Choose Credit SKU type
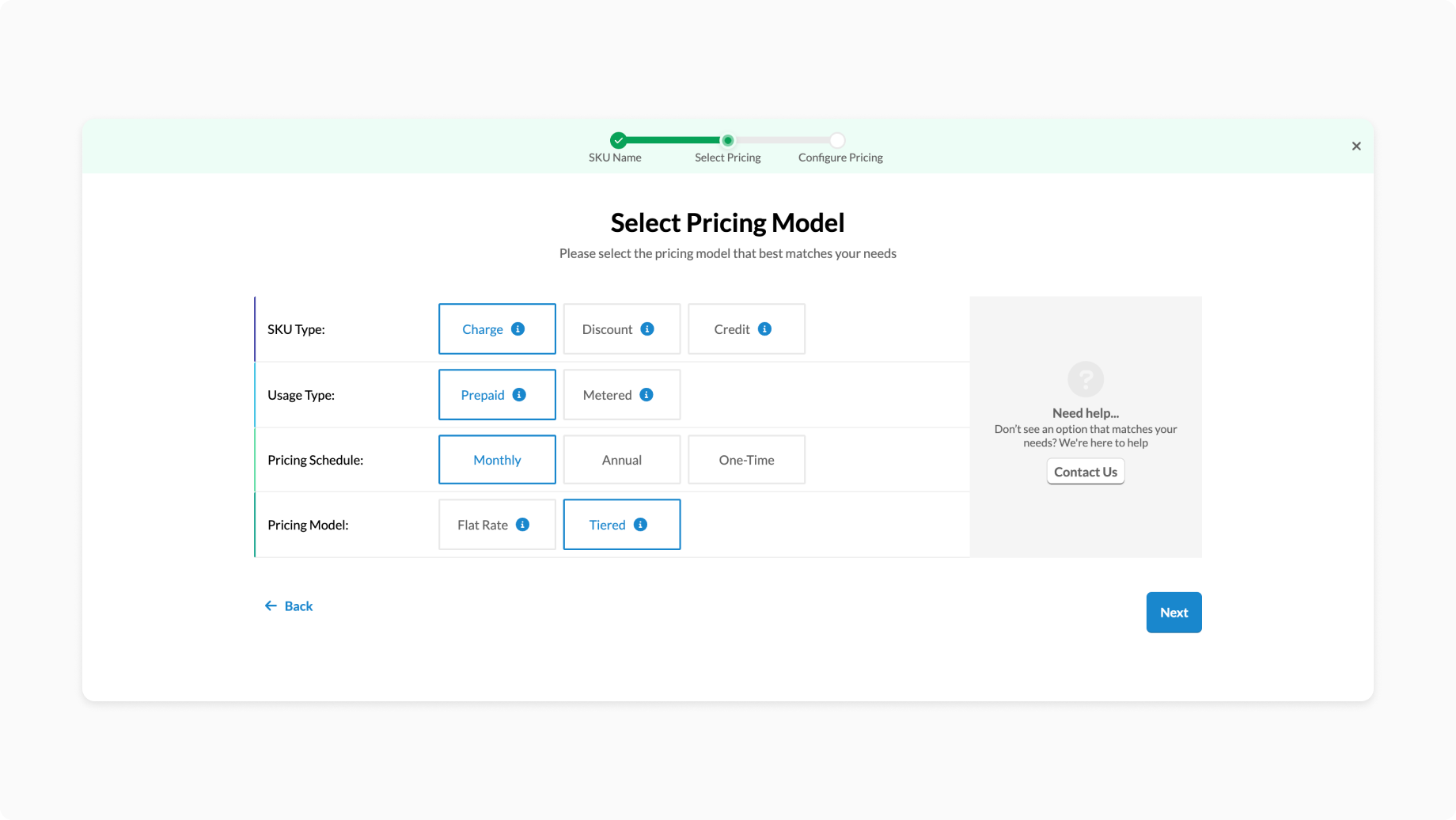This screenshot has width=1456, height=820. tap(731, 329)
